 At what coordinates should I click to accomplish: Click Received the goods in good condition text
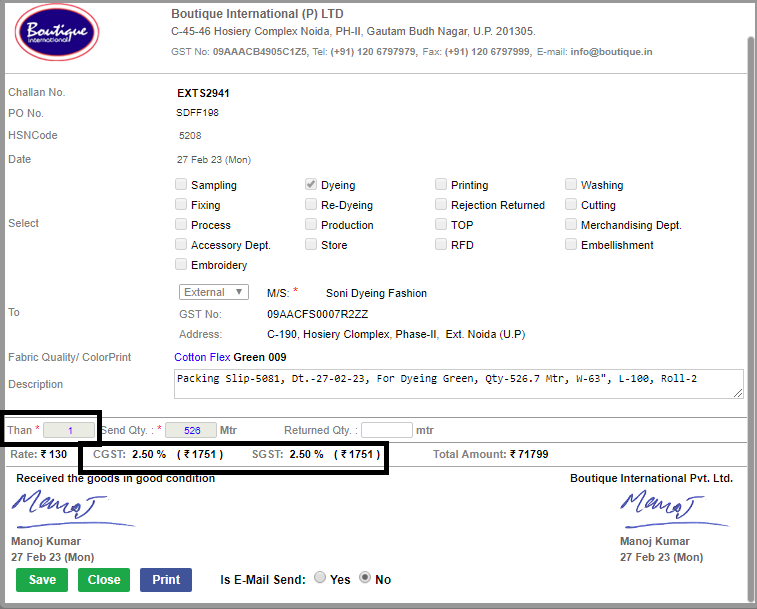pos(116,479)
